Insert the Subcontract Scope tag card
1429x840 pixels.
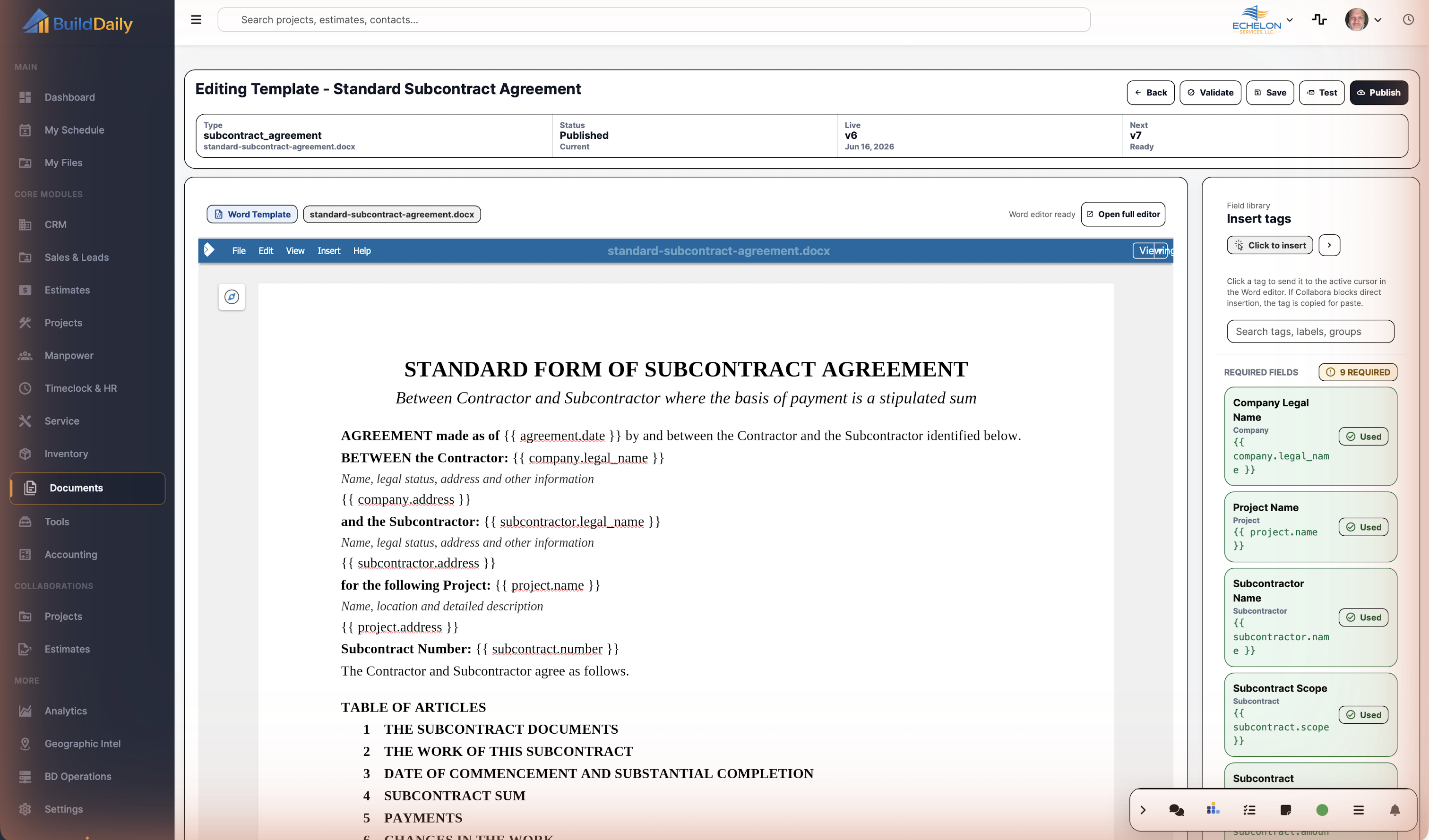point(1310,715)
